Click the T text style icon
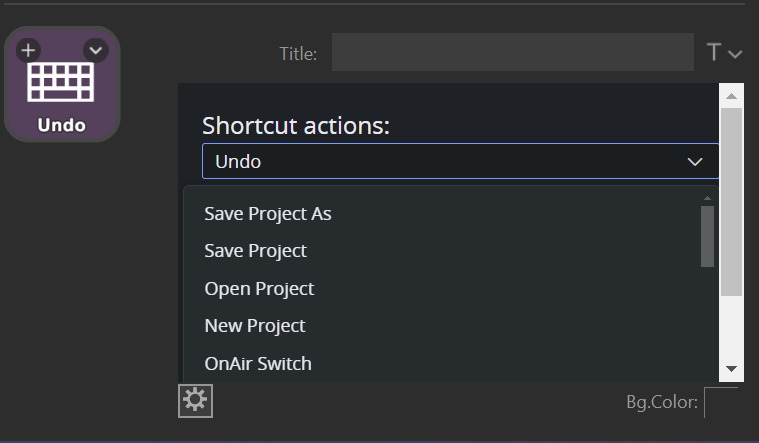Viewport: 759px width, 443px height. pyautogui.click(x=714, y=53)
